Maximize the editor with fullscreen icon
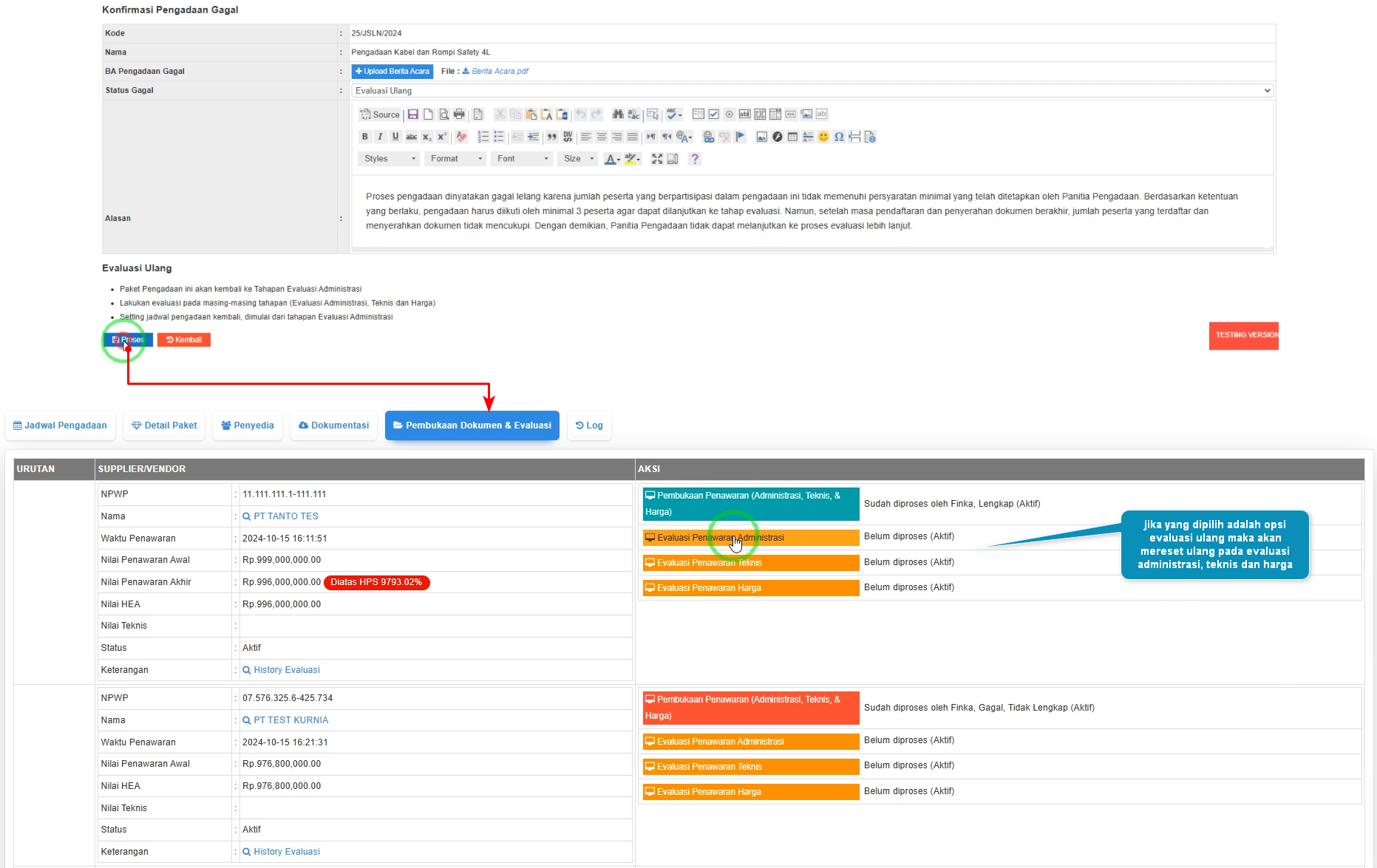The height and width of the screenshot is (868, 1377). coord(656,159)
